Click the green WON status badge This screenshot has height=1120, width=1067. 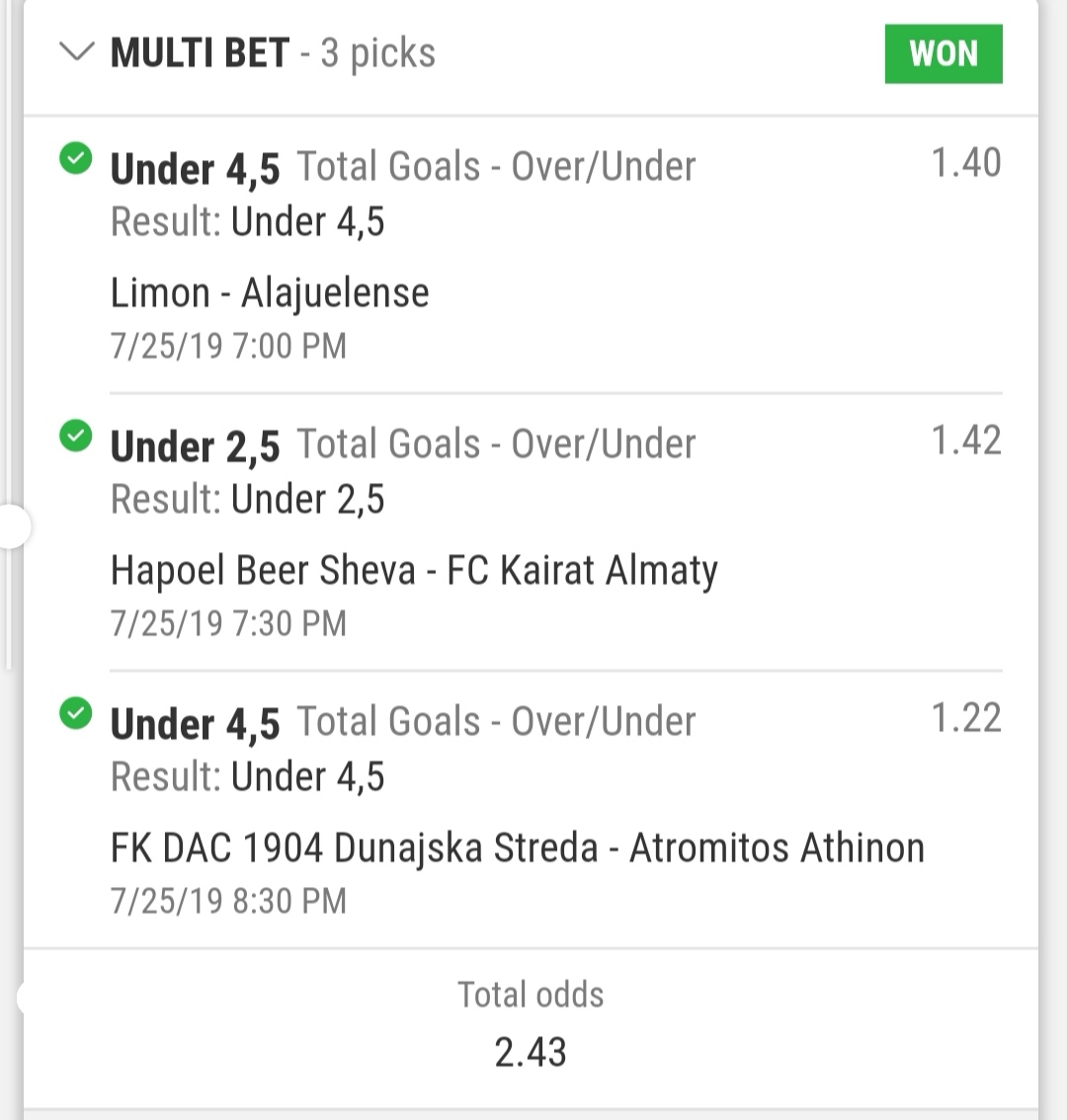(944, 53)
